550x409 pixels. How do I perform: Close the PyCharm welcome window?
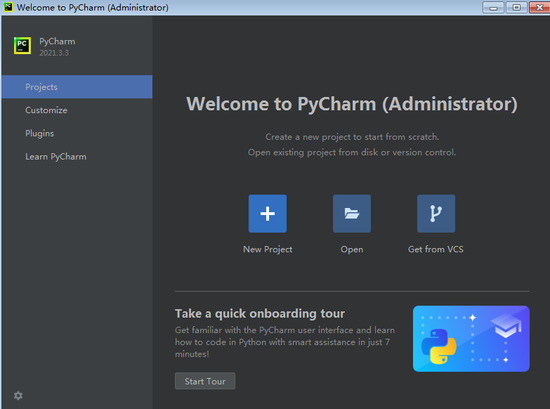pyautogui.click(x=539, y=7)
